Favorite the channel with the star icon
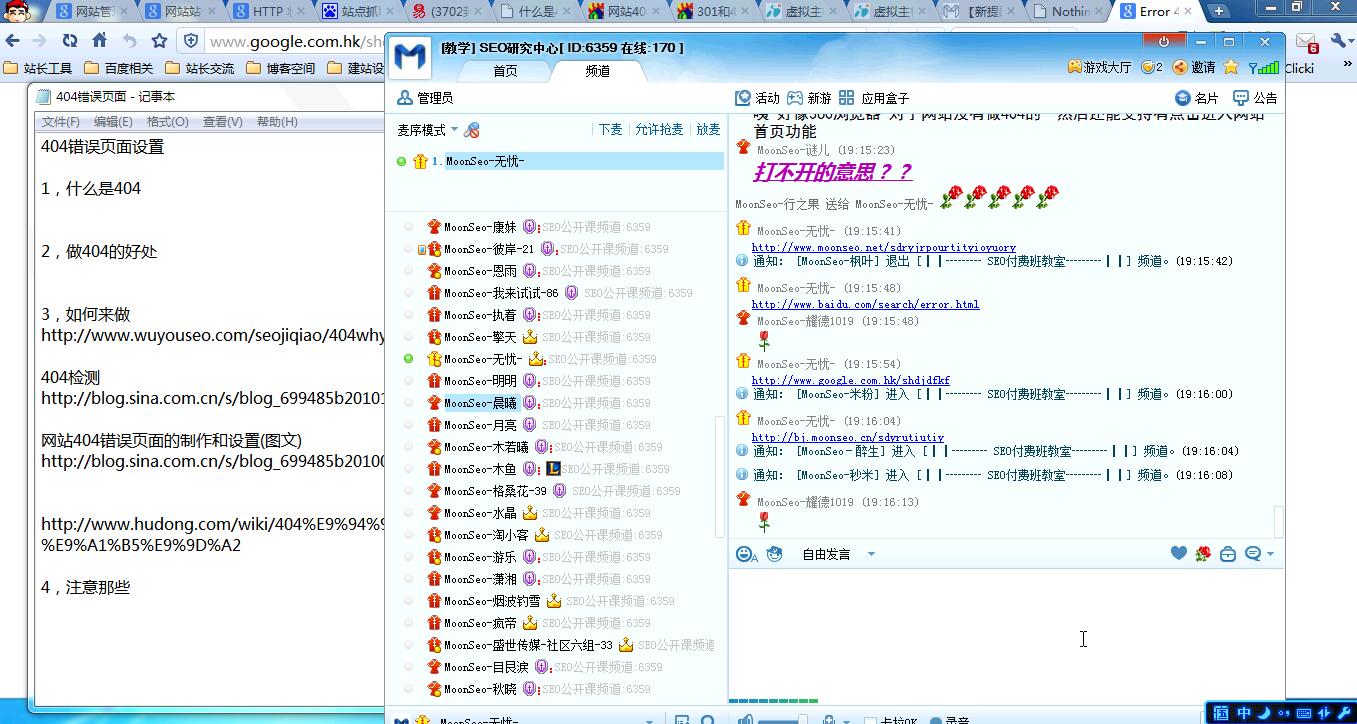1357x724 pixels. point(1231,67)
